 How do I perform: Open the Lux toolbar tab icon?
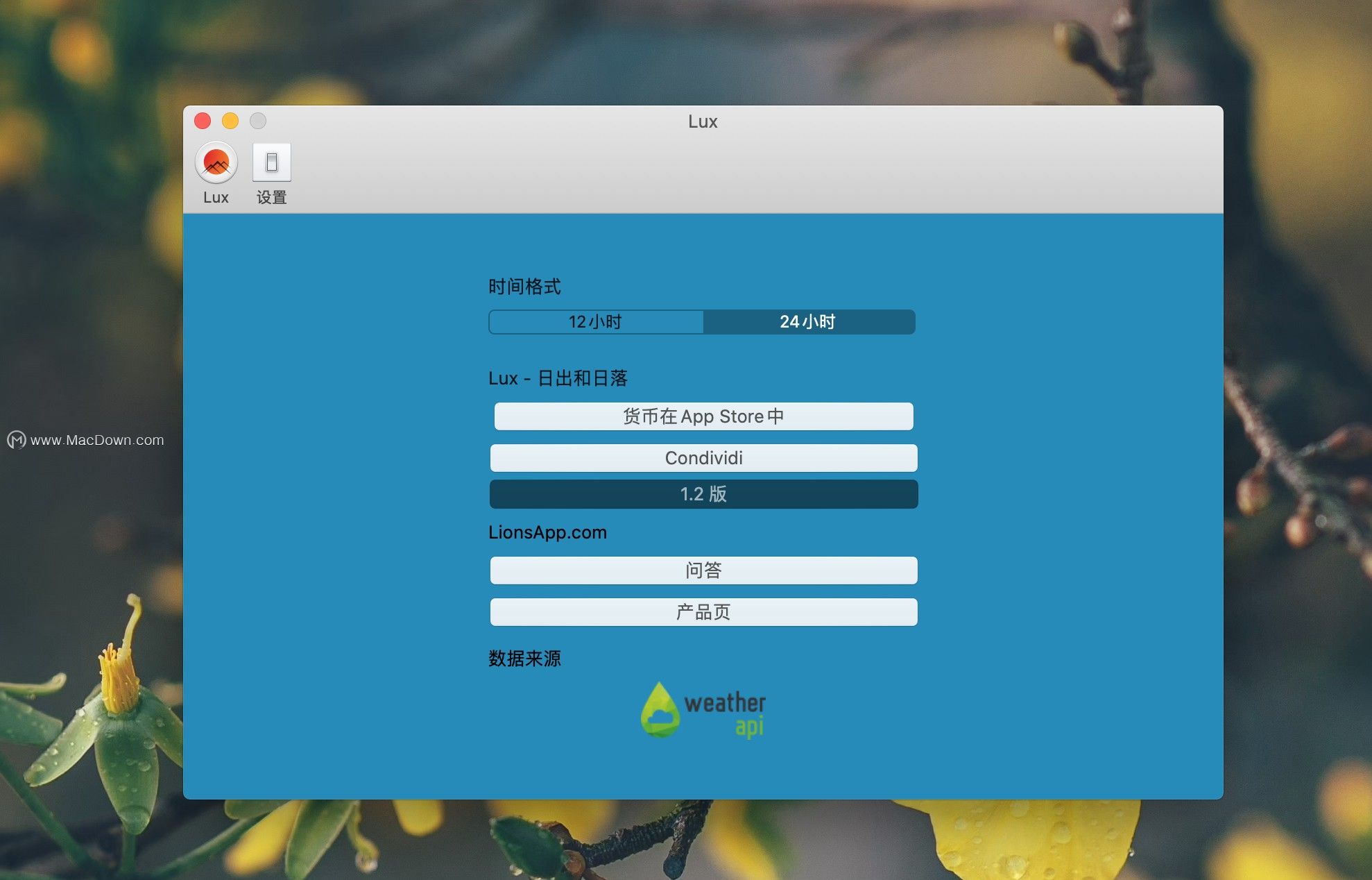click(x=216, y=162)
